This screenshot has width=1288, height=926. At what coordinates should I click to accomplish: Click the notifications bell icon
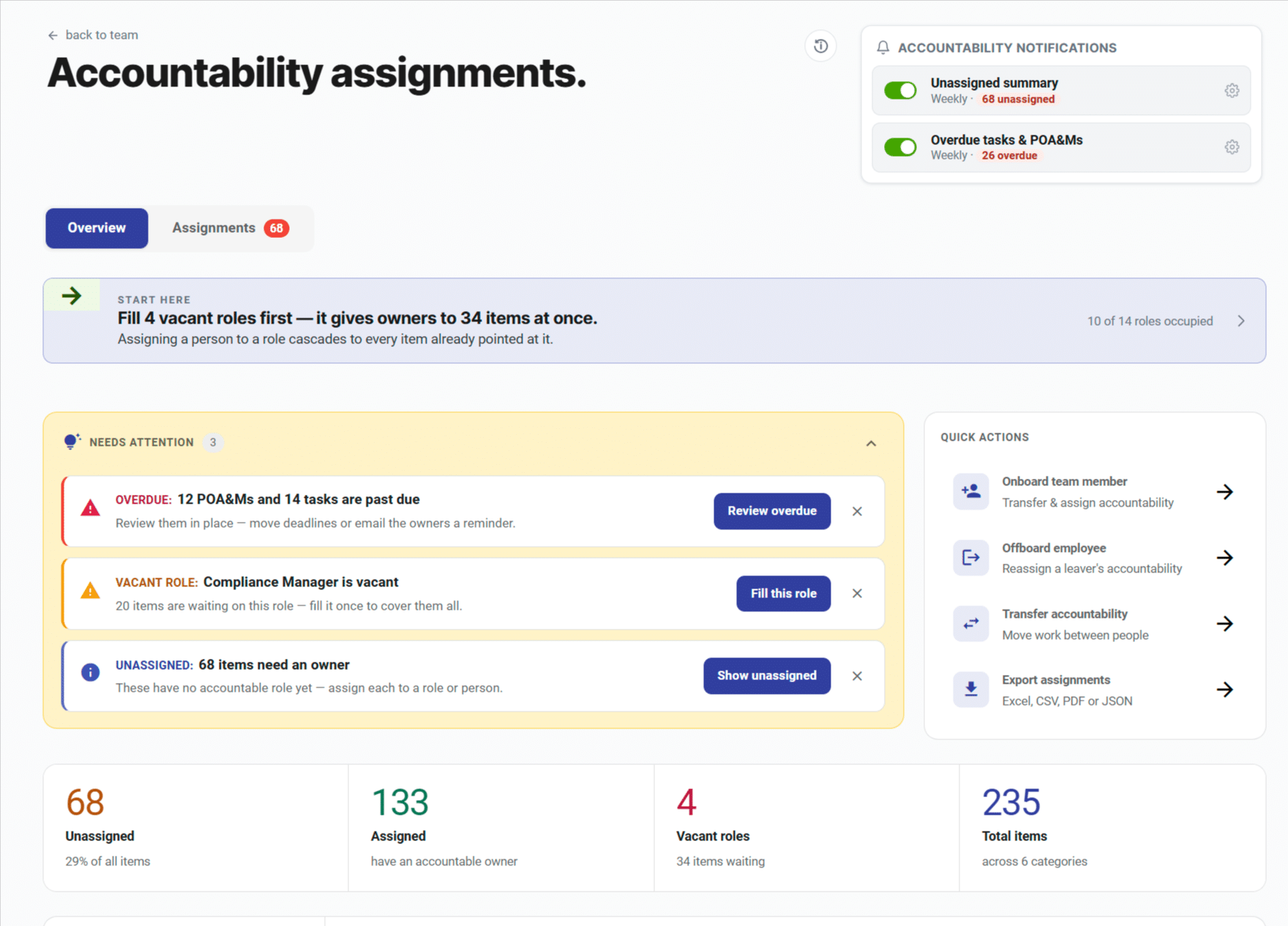(883, 48)
